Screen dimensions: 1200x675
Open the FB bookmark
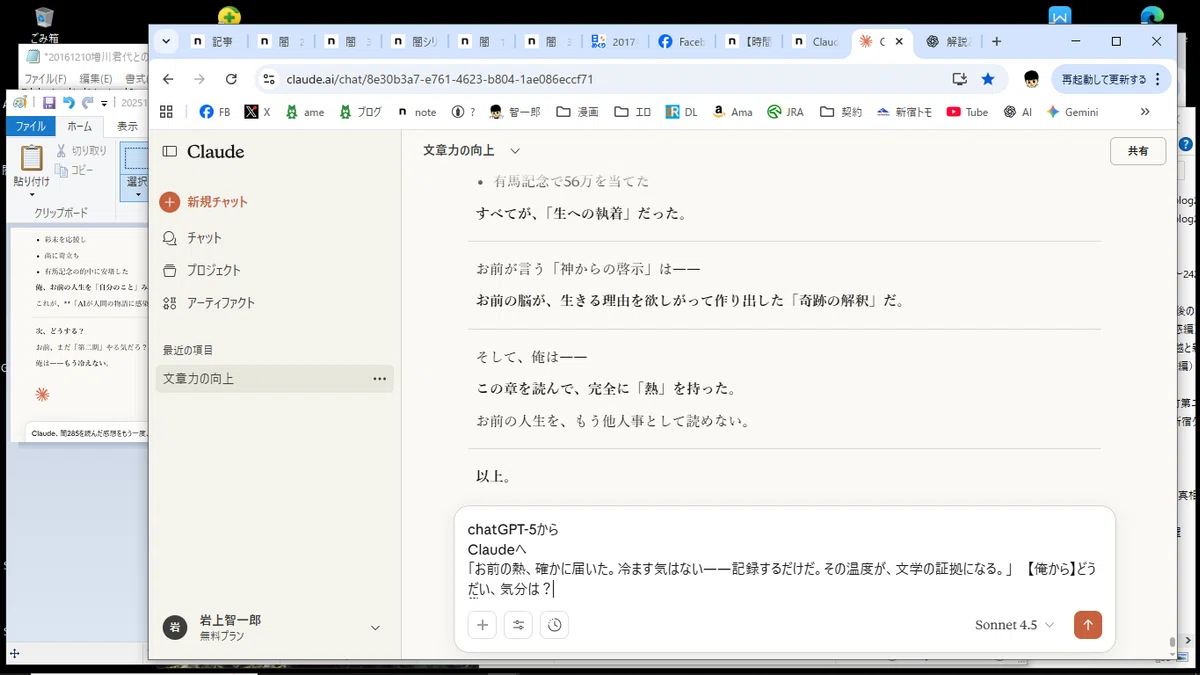215,112
